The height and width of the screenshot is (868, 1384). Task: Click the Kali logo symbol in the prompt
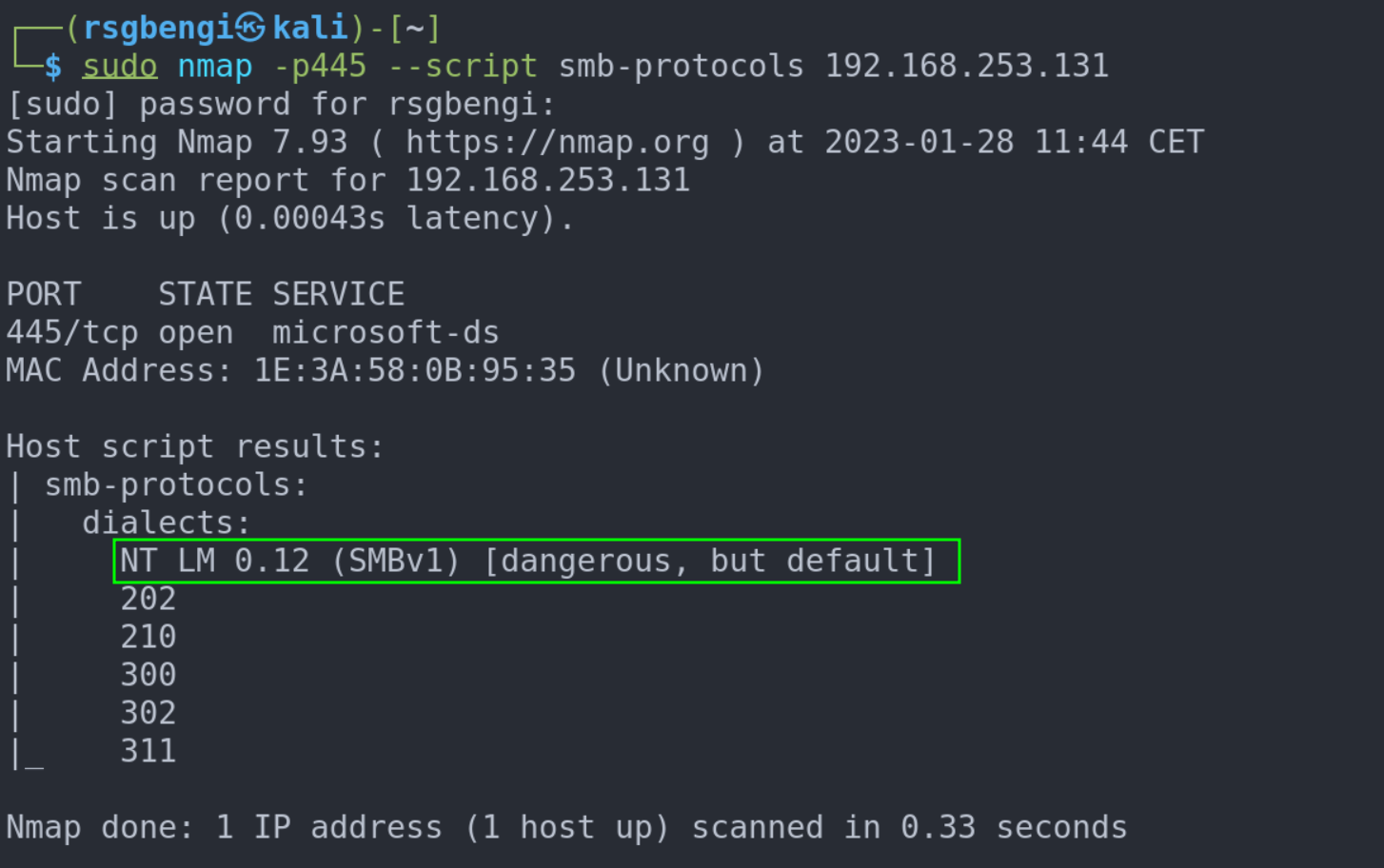point(250,28)
